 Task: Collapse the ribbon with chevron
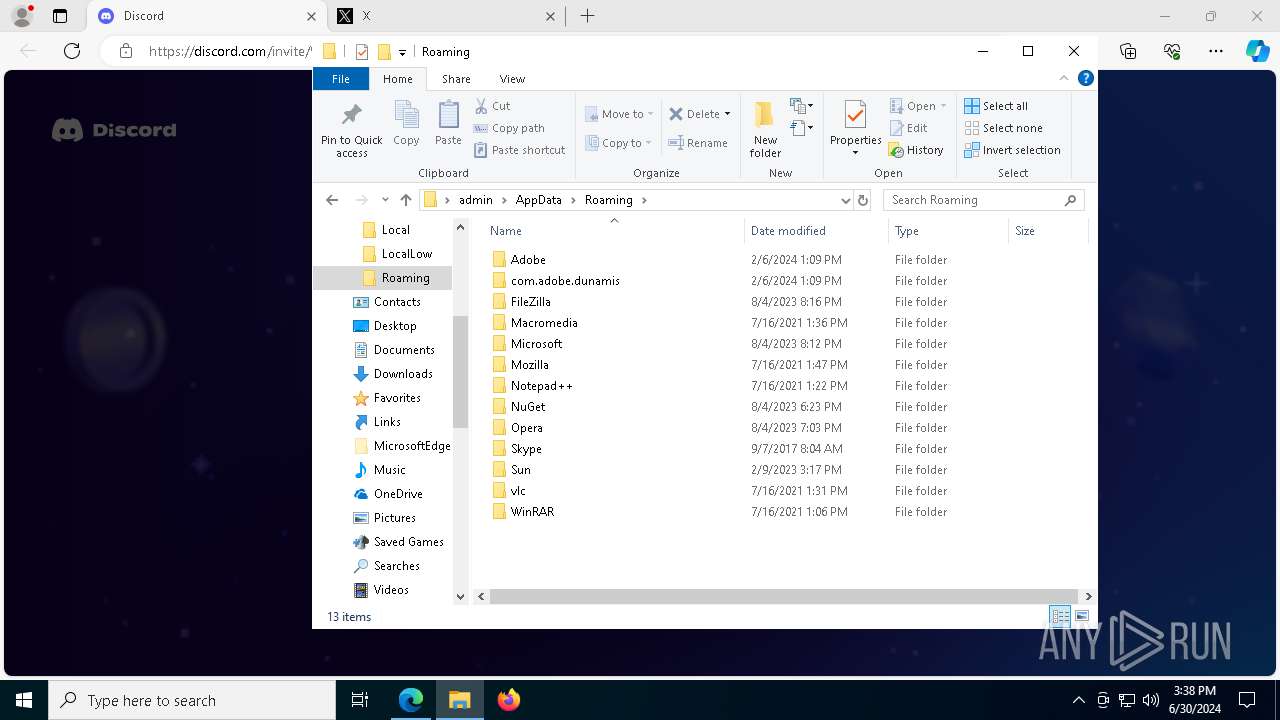tap(1064, 78)
